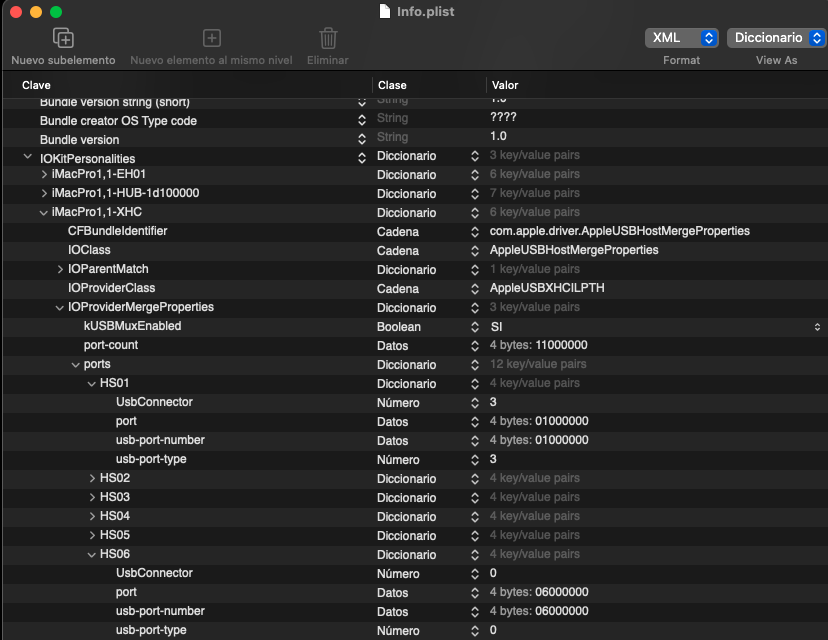Image resolution: width=828 pixels, height=640 pixels.
Task: Click the Info.plist document icon in title bar
Action: click(x=385, y=11)
